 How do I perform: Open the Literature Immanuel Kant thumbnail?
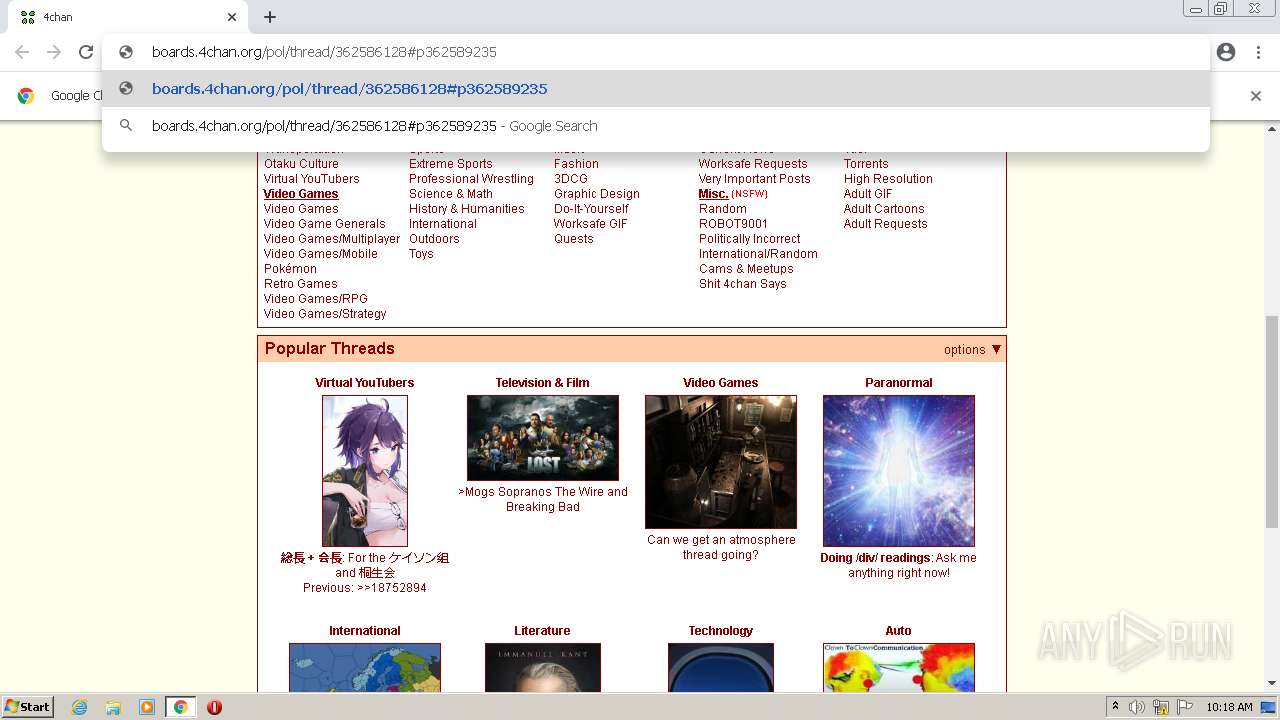pyautogui.click(x=543, y=667)
